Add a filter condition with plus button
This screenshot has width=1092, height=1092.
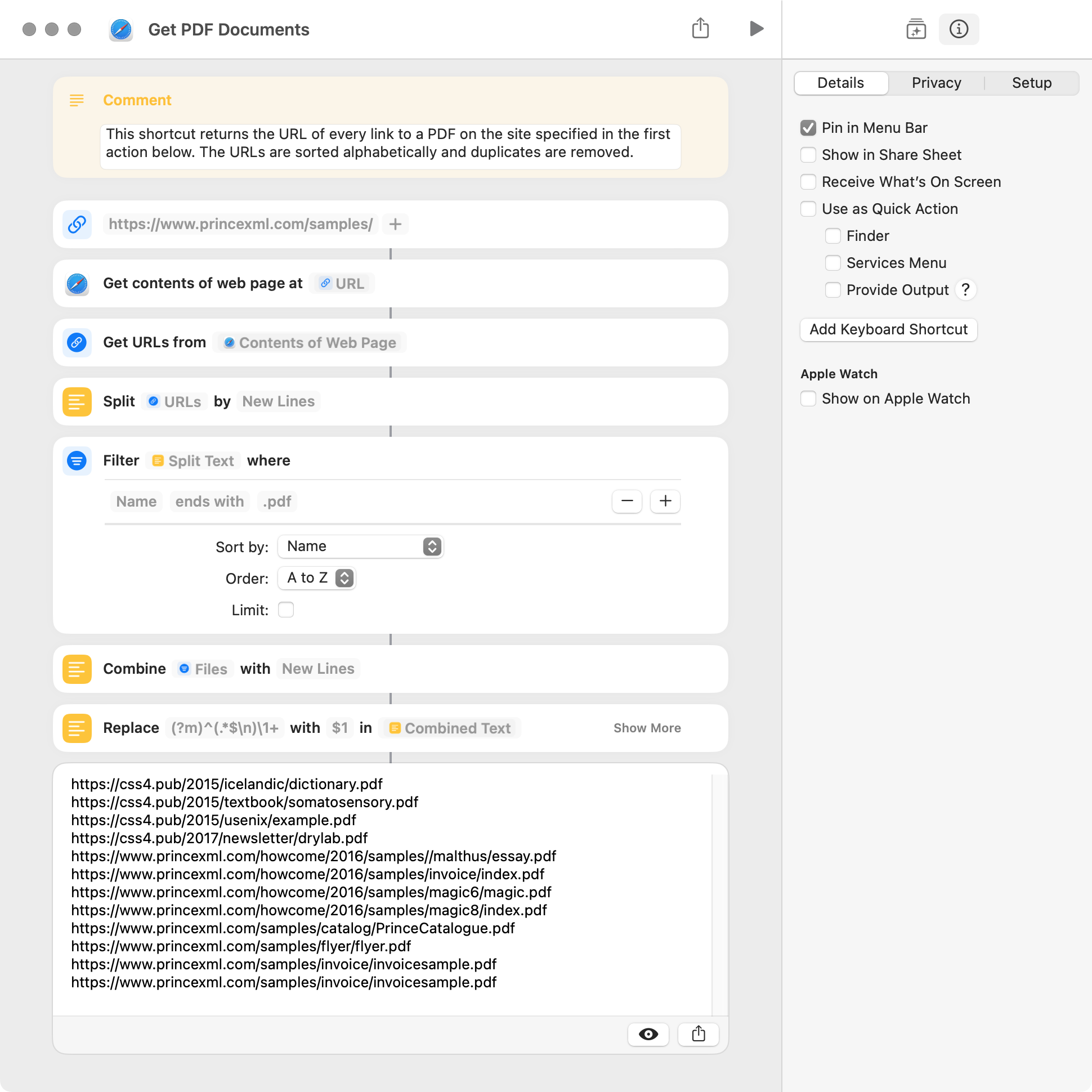[665, 502]
